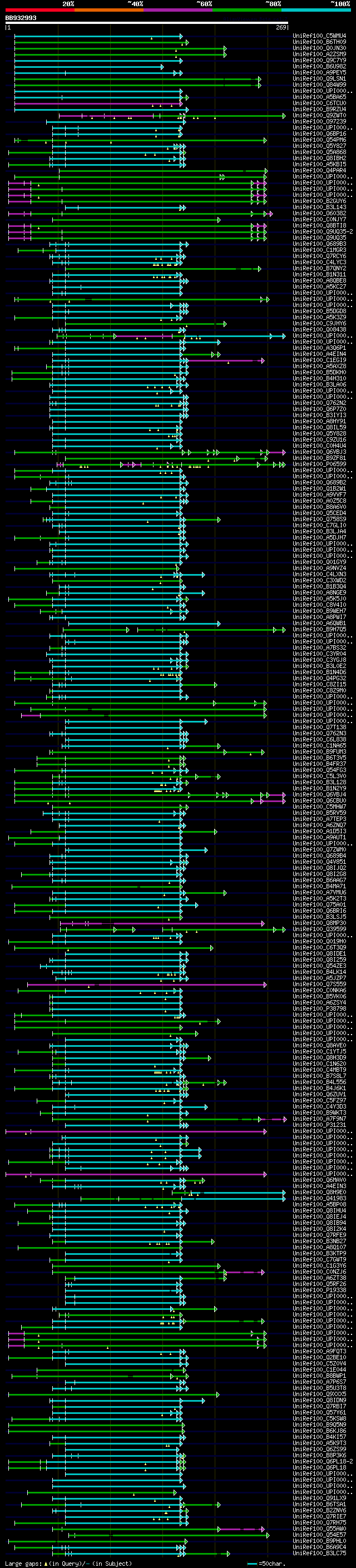Screen dimensions: 356x1568
Task: Open hit UniRef100_Q8IBH2
Action: click(319, 159)
